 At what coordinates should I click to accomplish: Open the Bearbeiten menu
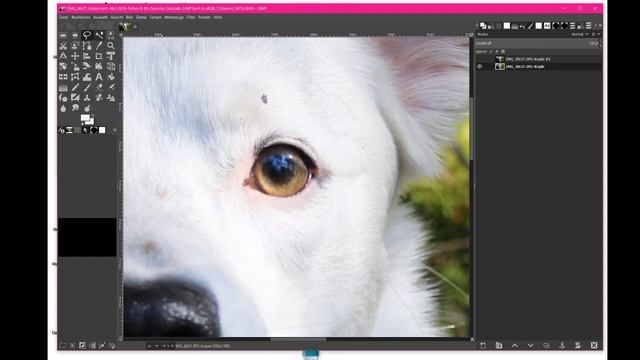tap(80, 18)
